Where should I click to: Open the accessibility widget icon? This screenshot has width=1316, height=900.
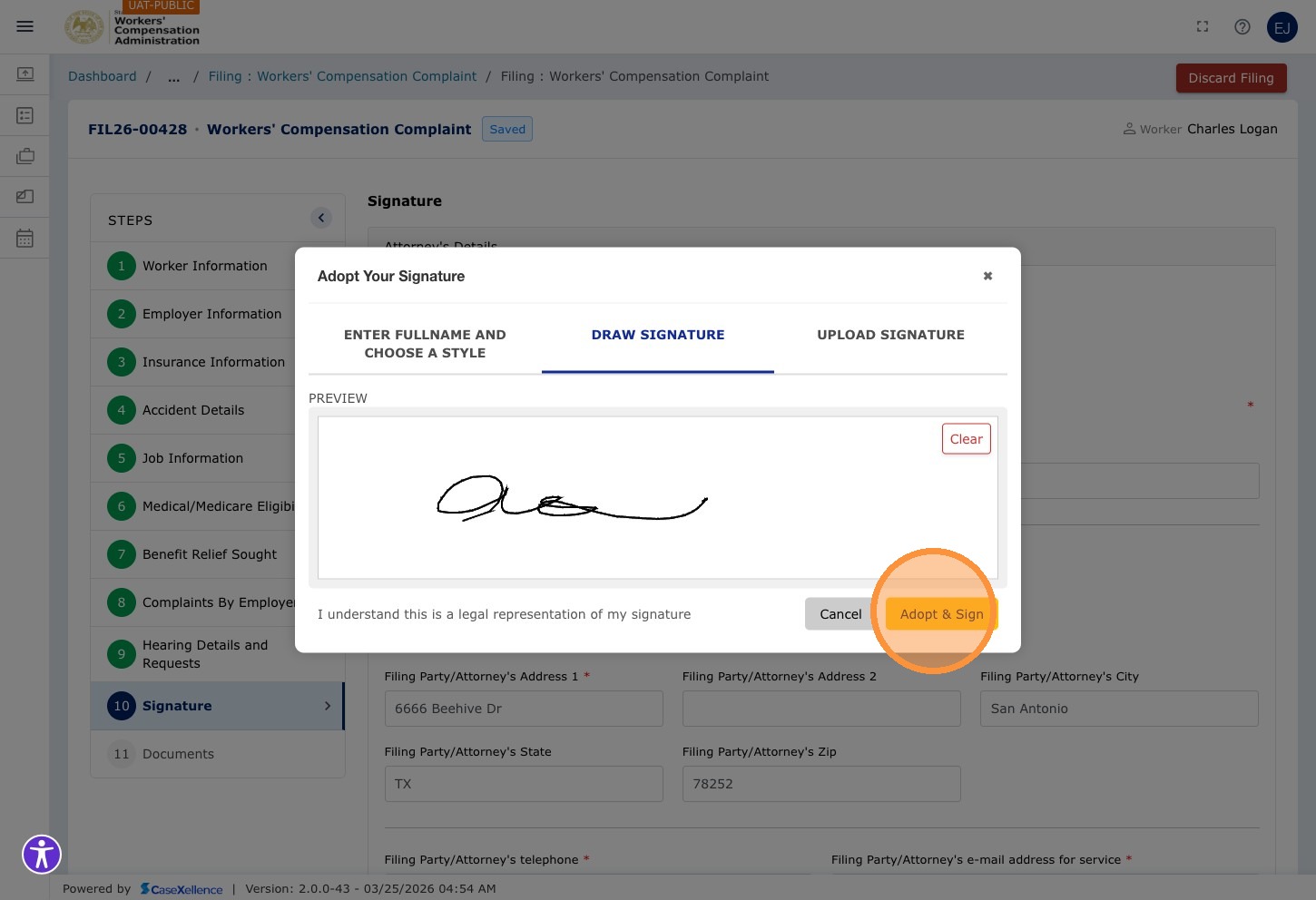click(x=42, y=854)
